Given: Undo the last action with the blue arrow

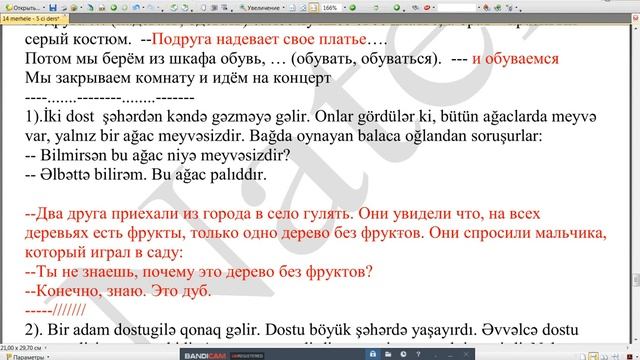Looking at the screenshot, I should 136,8.
